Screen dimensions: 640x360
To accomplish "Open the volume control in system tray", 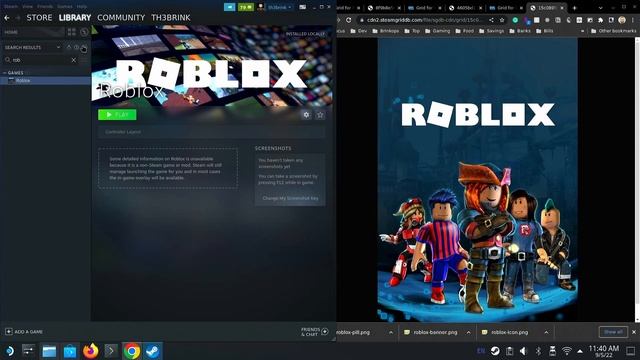I will pos(524,351).
